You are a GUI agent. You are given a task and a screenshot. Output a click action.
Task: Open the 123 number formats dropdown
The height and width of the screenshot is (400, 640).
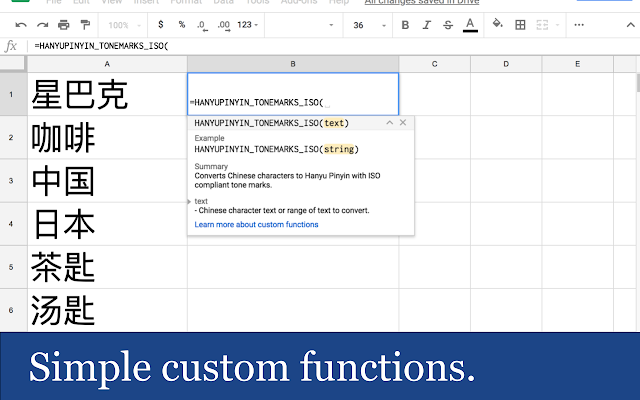[247, 25]
